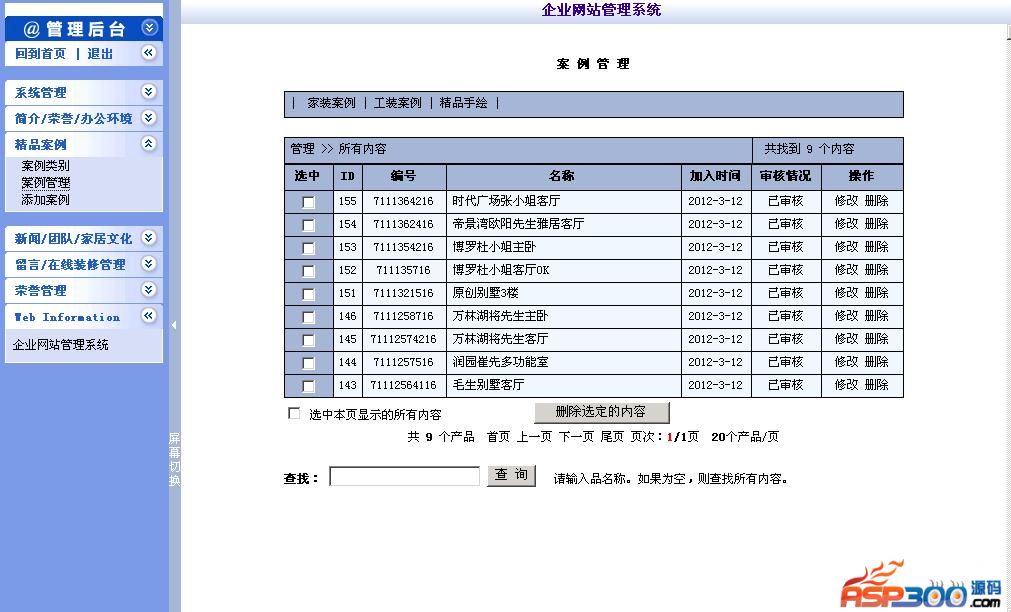Click case number 71112564116

[x=403, y=385]
